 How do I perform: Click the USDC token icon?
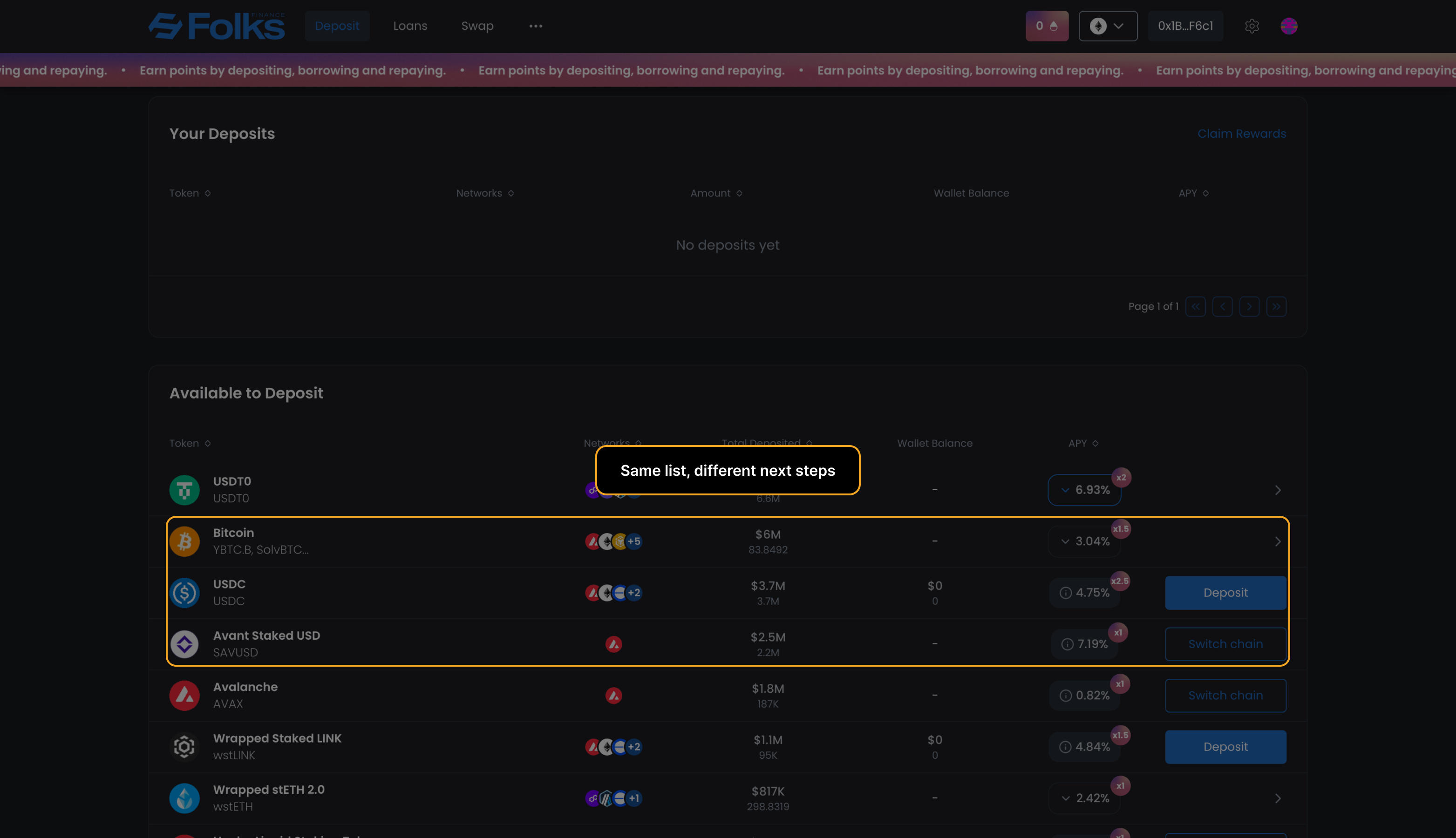coord(184,593)
